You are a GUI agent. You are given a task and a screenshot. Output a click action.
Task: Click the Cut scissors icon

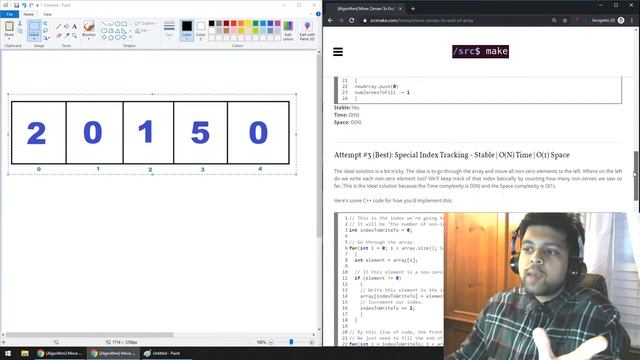(x=20, y=24)
